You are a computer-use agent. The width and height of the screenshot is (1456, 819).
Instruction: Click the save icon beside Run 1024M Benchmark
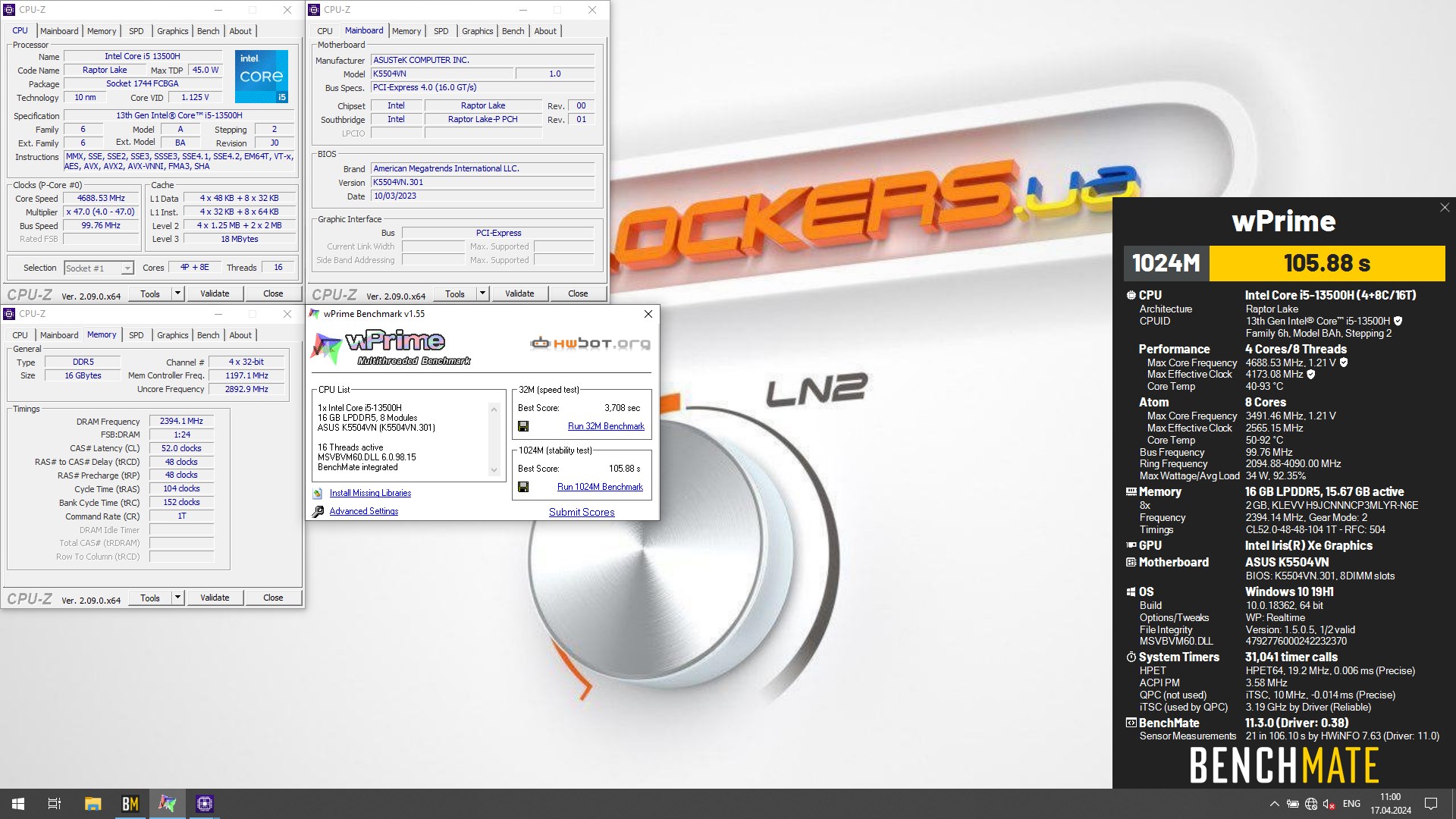(523, 487)
